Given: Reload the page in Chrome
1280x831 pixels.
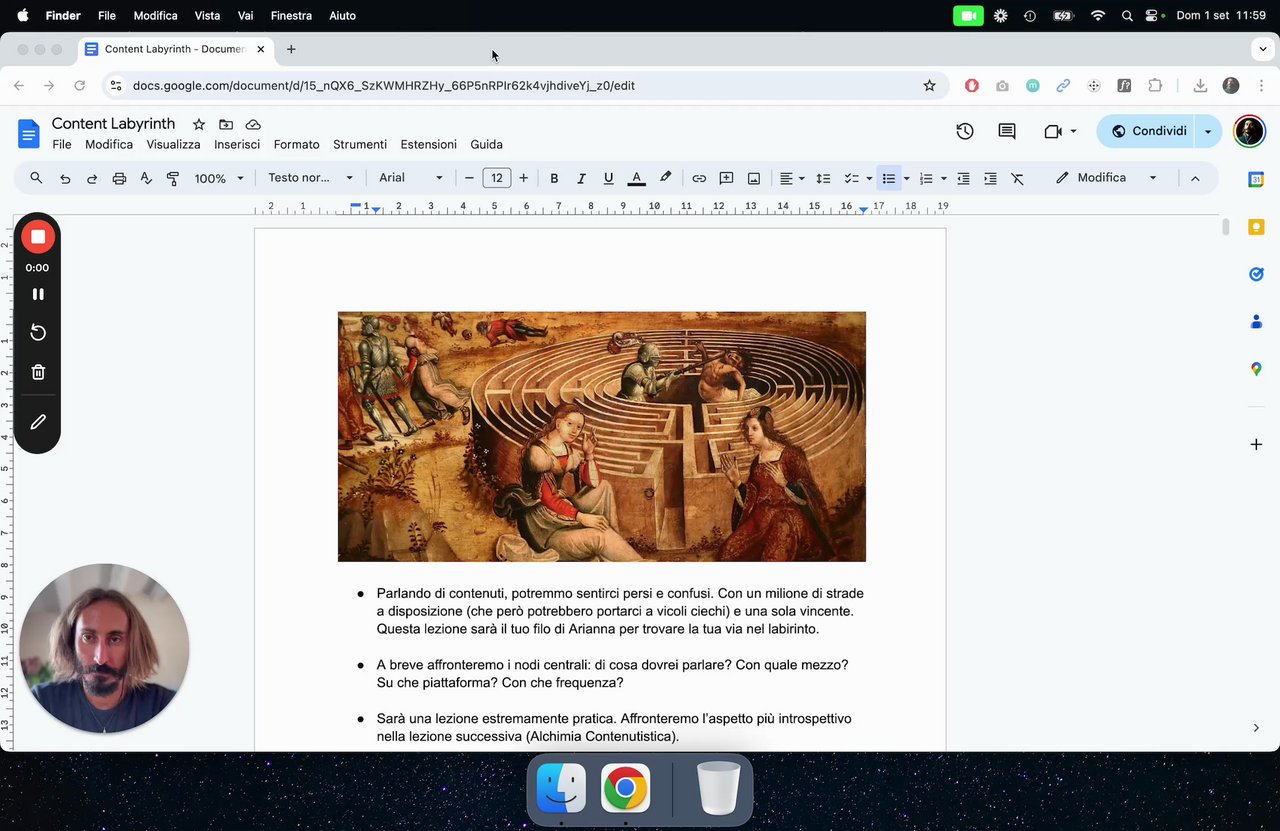Looking at the screenshot, I should tap(80, 86).
